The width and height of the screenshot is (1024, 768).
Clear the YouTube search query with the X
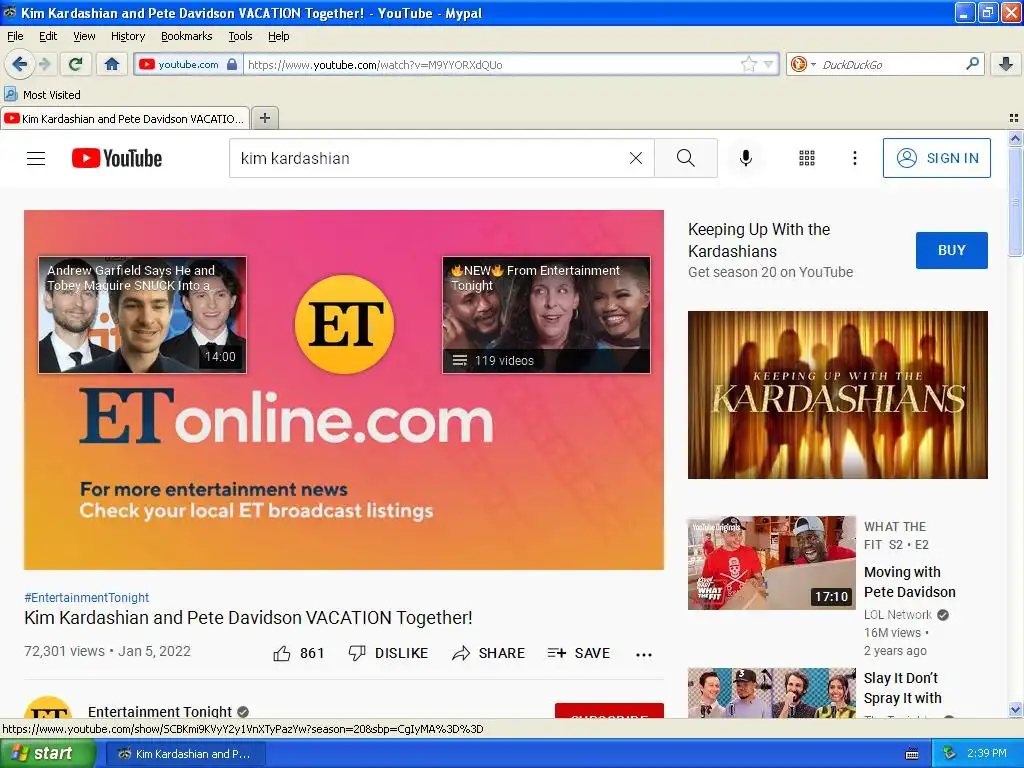635,158
